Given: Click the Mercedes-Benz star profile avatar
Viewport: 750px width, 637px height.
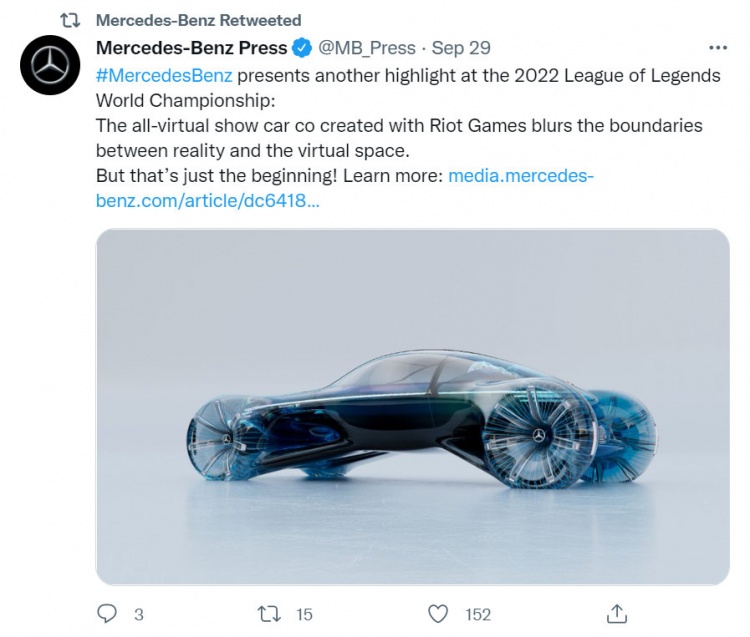Looking at the screenshot, I should (x=50, y=65).
